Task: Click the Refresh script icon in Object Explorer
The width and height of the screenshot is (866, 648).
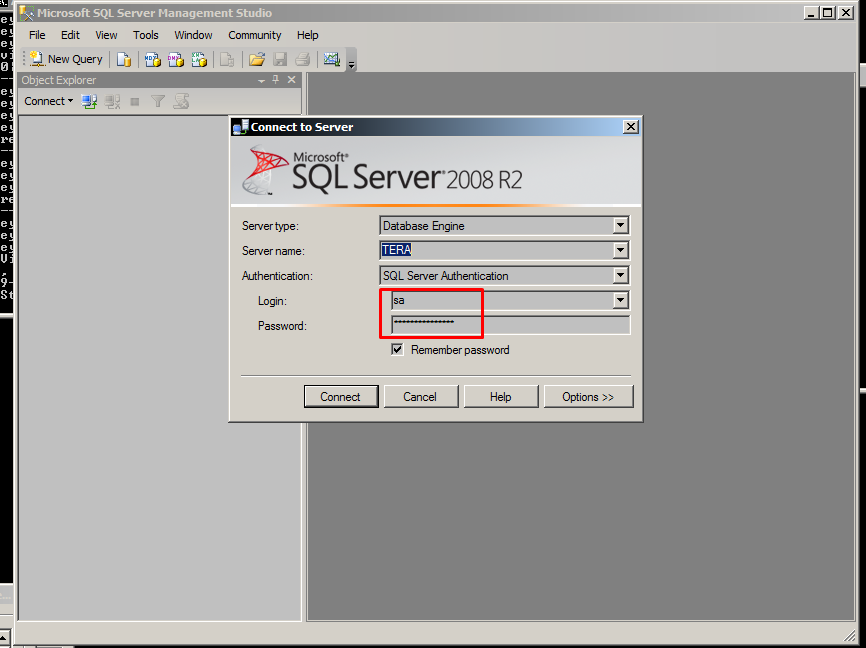Action: [181, 101]
